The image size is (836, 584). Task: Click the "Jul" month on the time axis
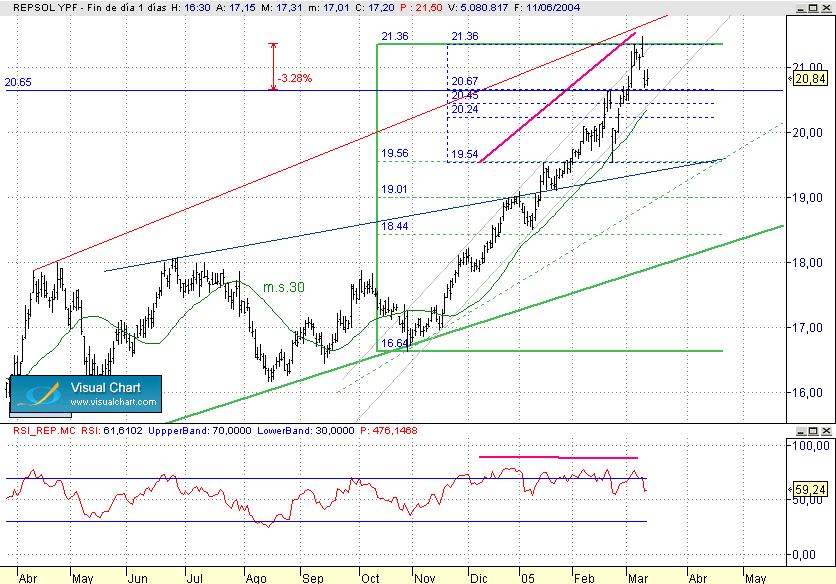click(195, 578)
